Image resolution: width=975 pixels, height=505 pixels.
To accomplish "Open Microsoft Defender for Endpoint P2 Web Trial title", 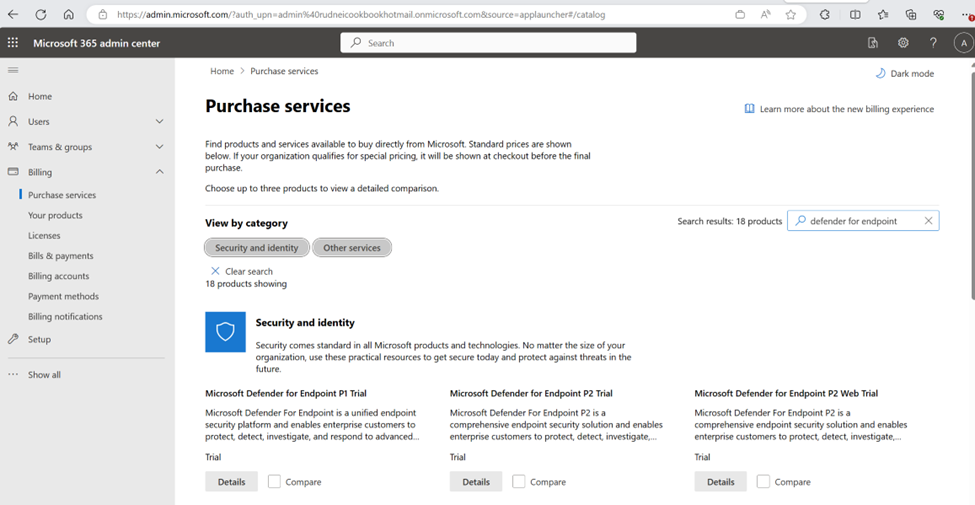I will point(786,393).
